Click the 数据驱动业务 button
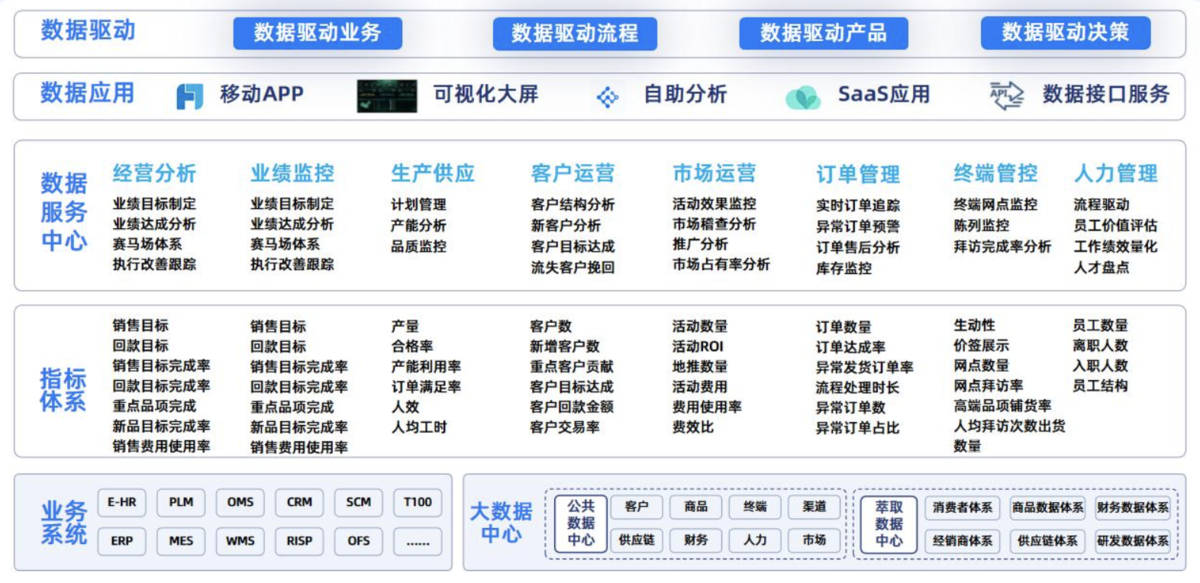Viewport: 1200px width, 583px height. (x=318, y=33)
